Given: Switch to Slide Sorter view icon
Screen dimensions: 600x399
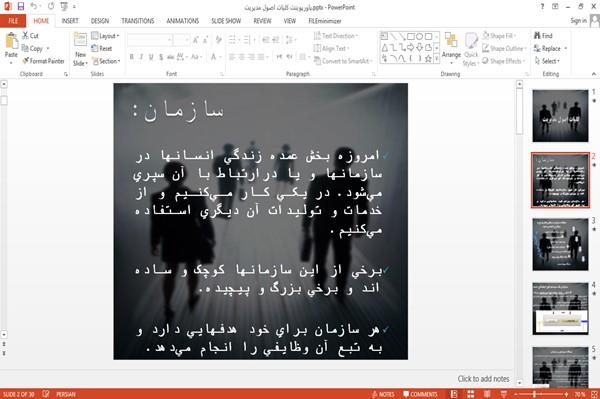Looking at the screenshot, I should [471, 394].
